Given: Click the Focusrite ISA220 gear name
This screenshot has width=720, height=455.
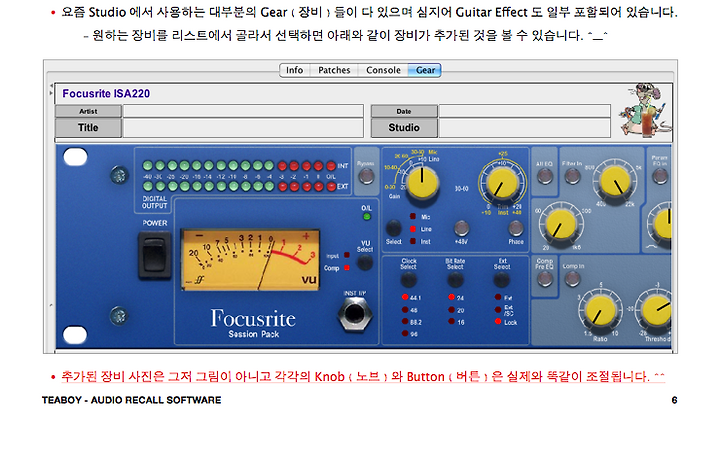Looking at the screenshot, I should pos(106,94).
